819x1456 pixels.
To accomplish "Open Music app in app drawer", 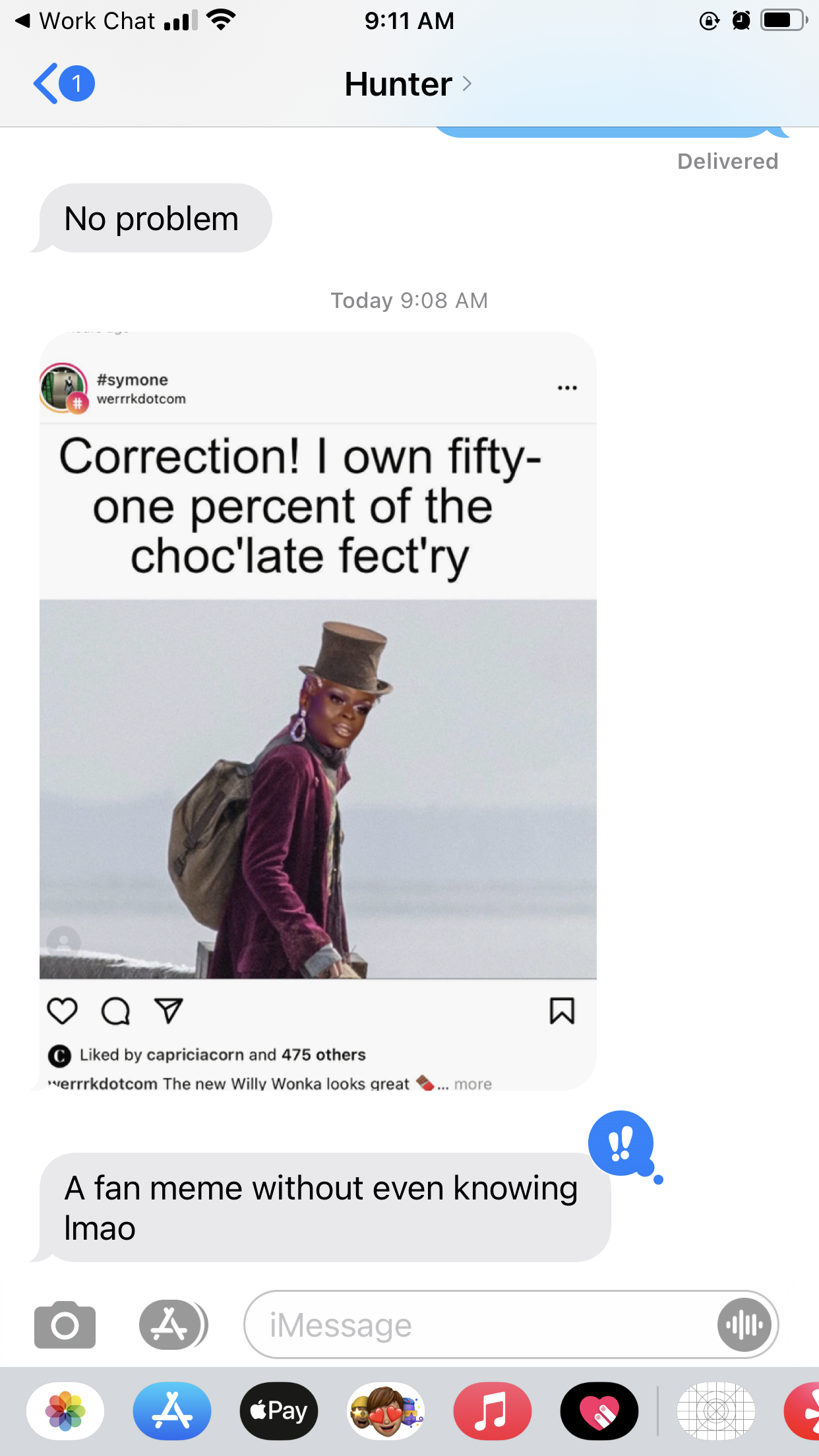I will [493, 1411].
